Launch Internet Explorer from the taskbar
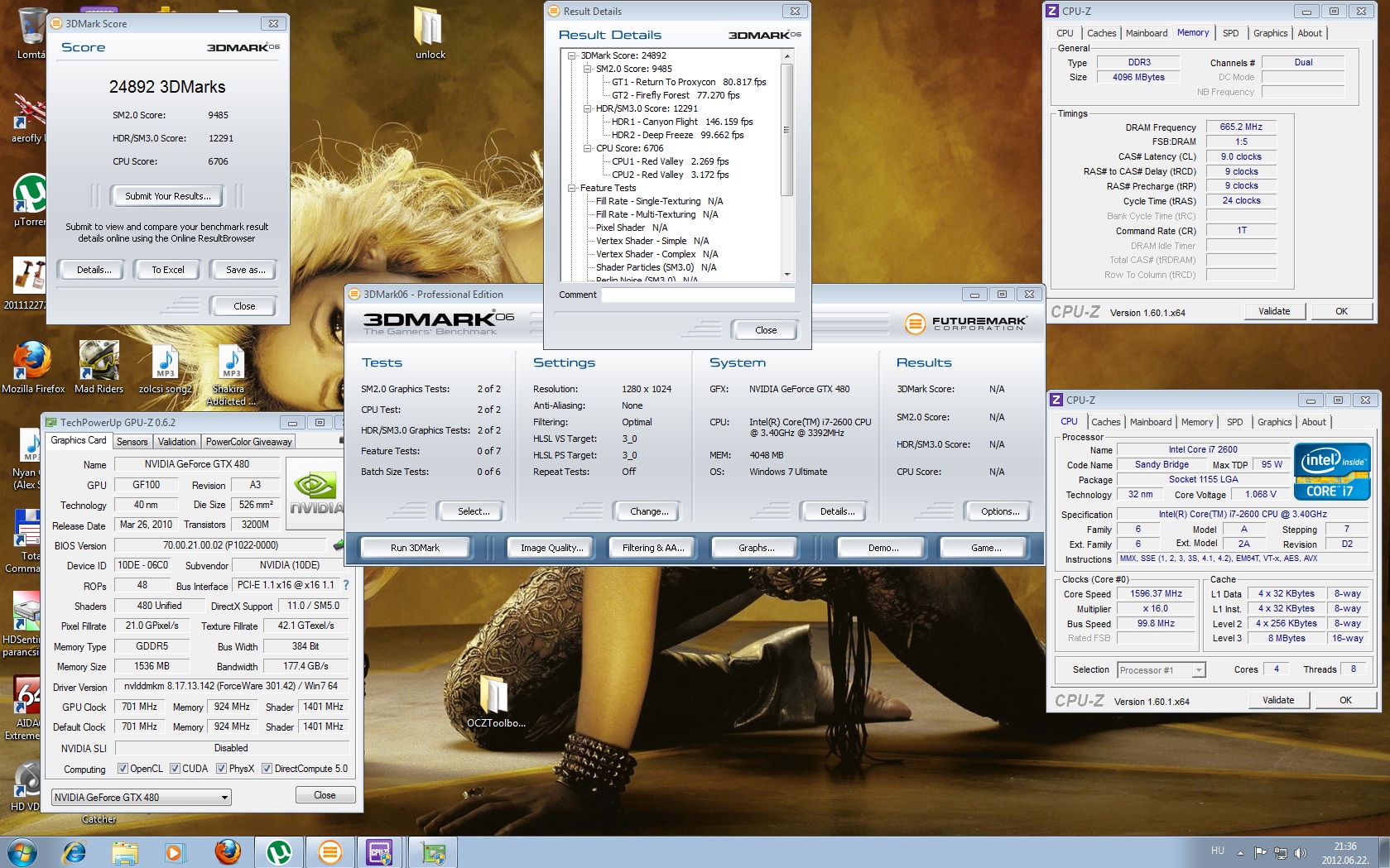The image size is (1390, 868). pos(75,851)
